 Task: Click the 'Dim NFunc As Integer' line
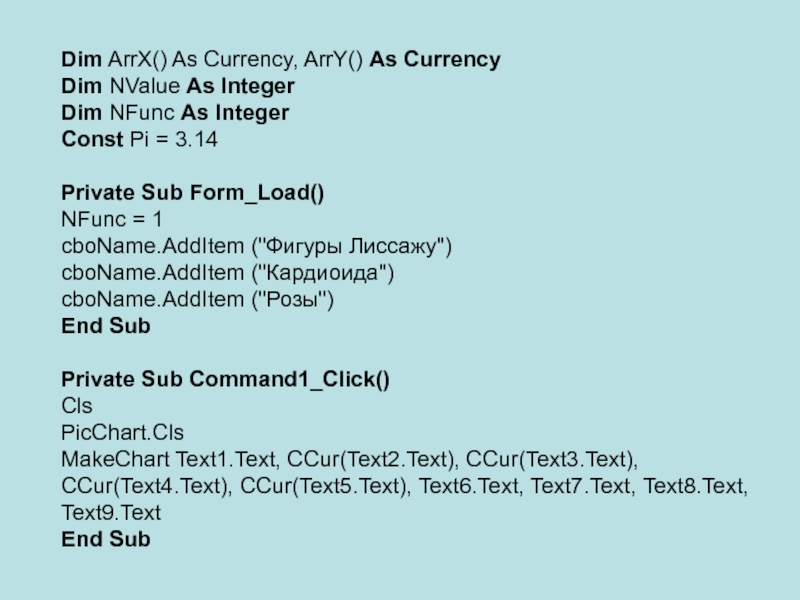coord(175,114)
